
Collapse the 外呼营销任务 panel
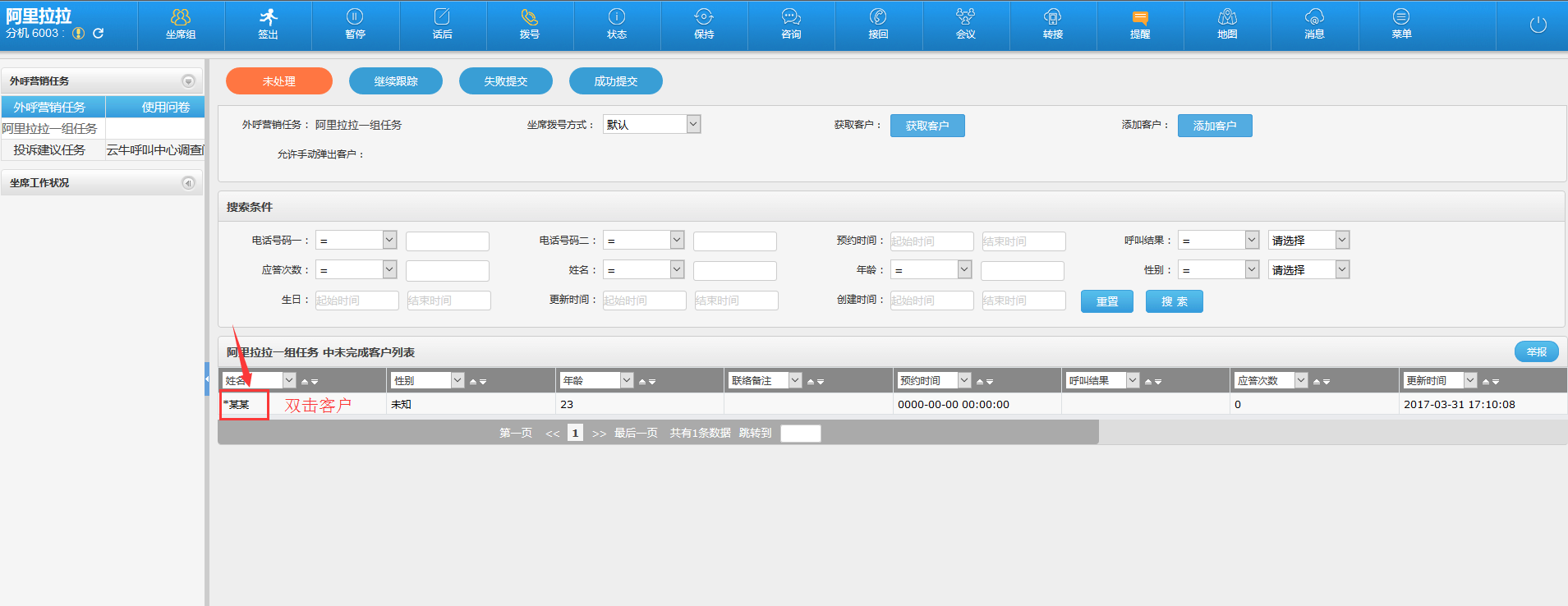point(188,81)
